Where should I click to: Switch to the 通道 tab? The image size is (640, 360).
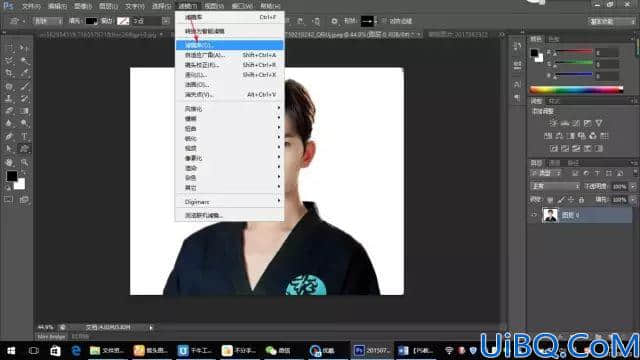point(554,163)
